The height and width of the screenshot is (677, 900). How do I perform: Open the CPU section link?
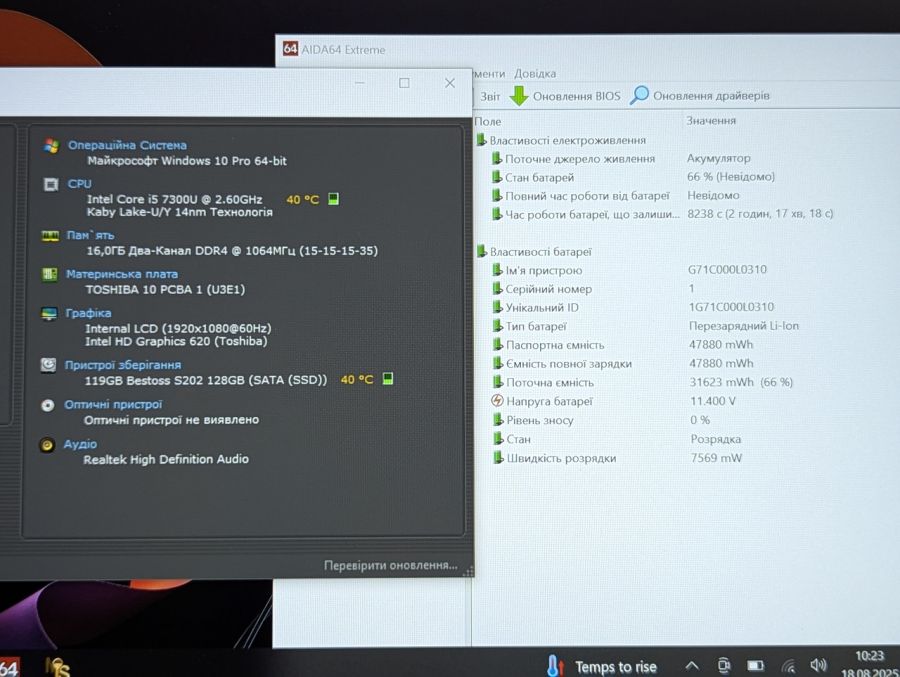pyautogui.click(x=80, y=184)
